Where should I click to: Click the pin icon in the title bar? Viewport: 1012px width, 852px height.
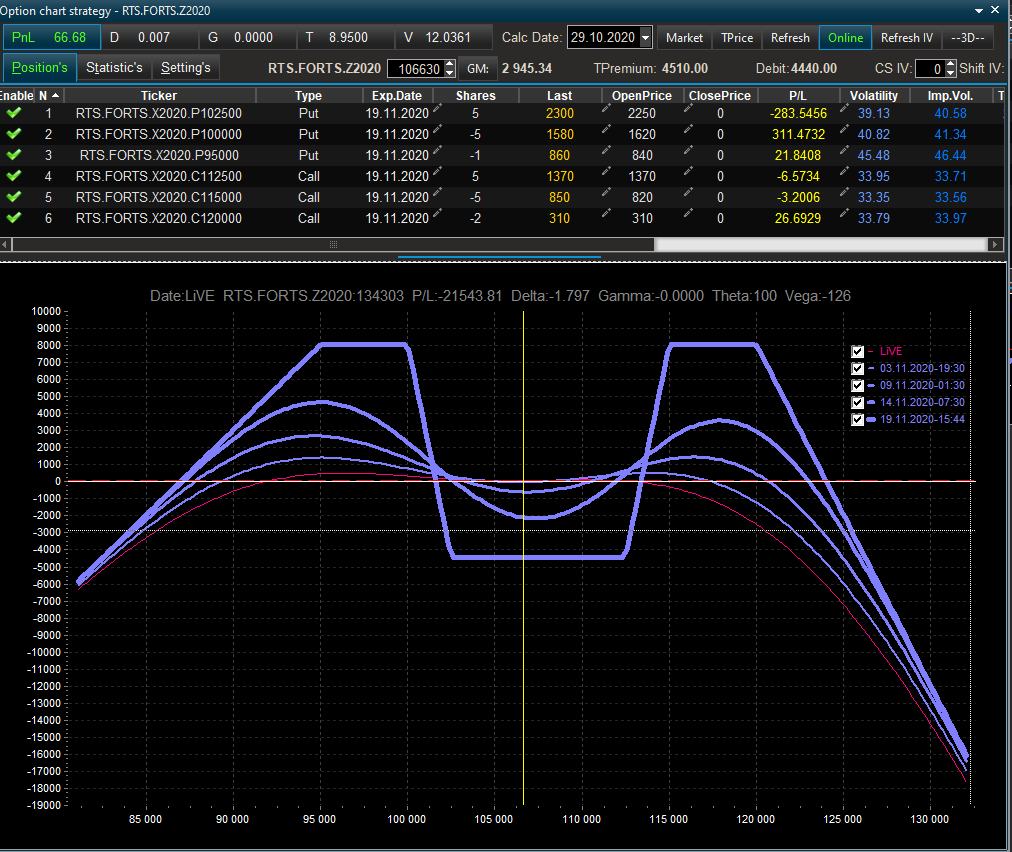pos(978,9)
